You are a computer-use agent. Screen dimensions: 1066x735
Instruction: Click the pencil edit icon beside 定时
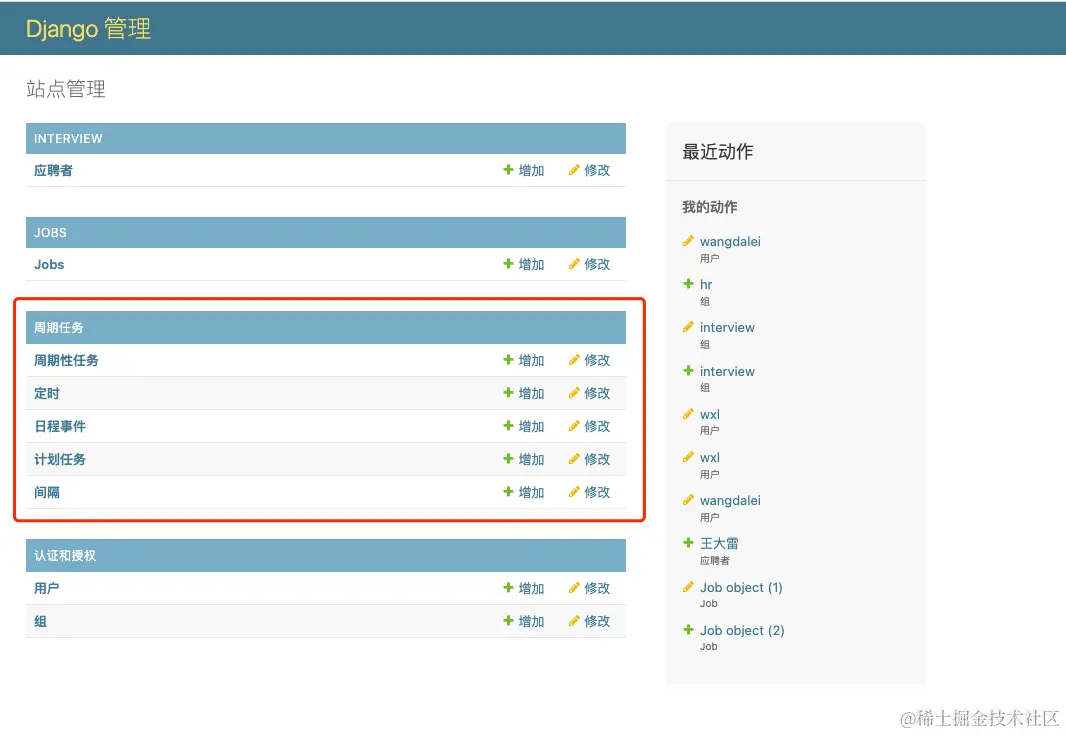pos(577,393)
